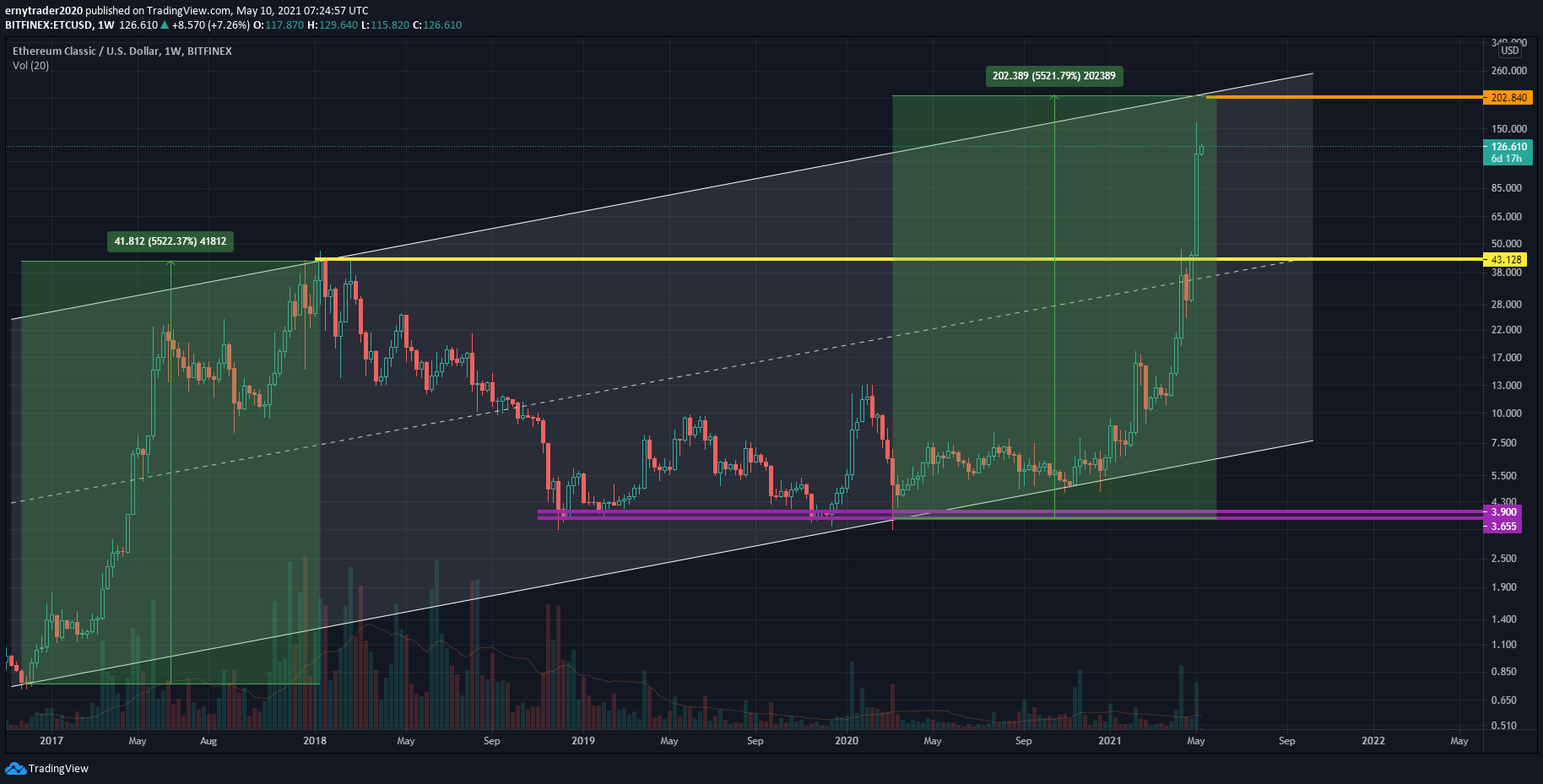Click the 2022 label on time axis
This screenshot has width=1543, height=784.
point(1373,741)
